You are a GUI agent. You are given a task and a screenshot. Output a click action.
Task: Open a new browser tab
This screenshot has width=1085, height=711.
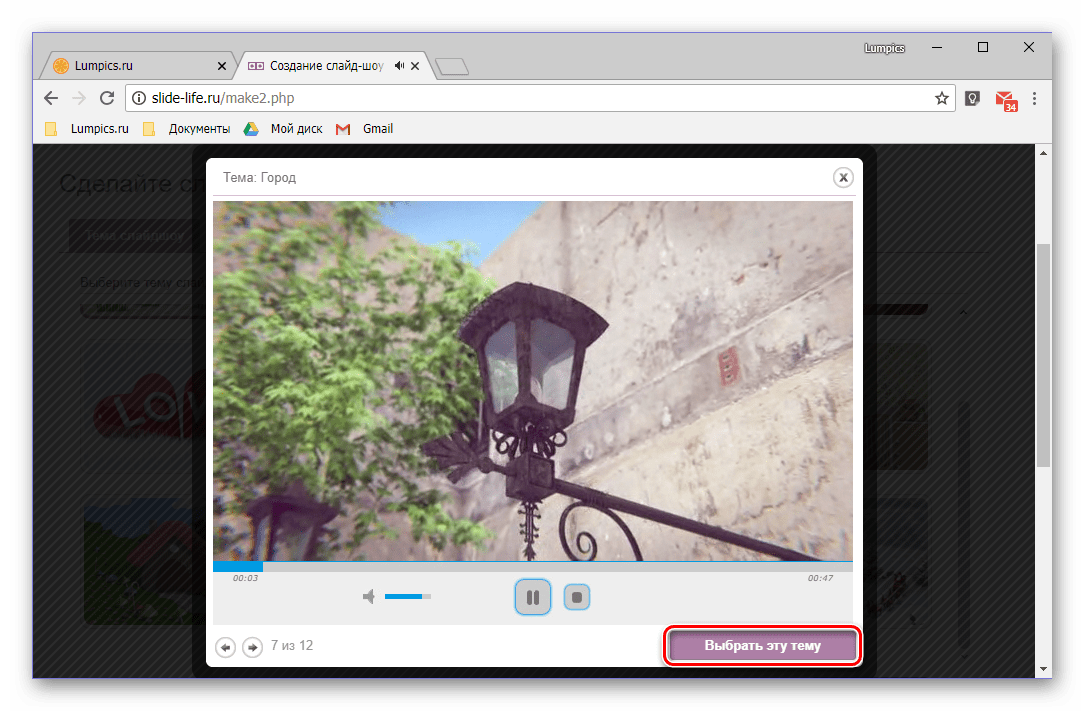pos(453,66)
